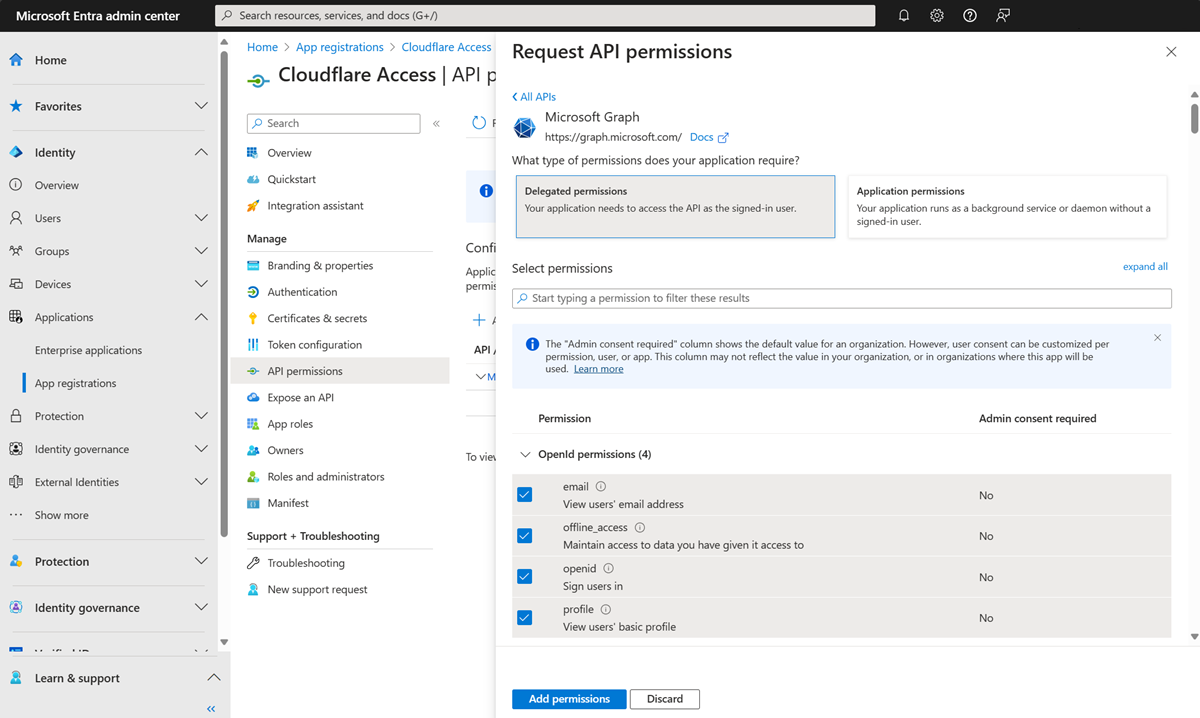The width and height of the screenshot is (1200, 718).
Task: Uncheck the openid permission checkbox
Action: pos(525,577)
